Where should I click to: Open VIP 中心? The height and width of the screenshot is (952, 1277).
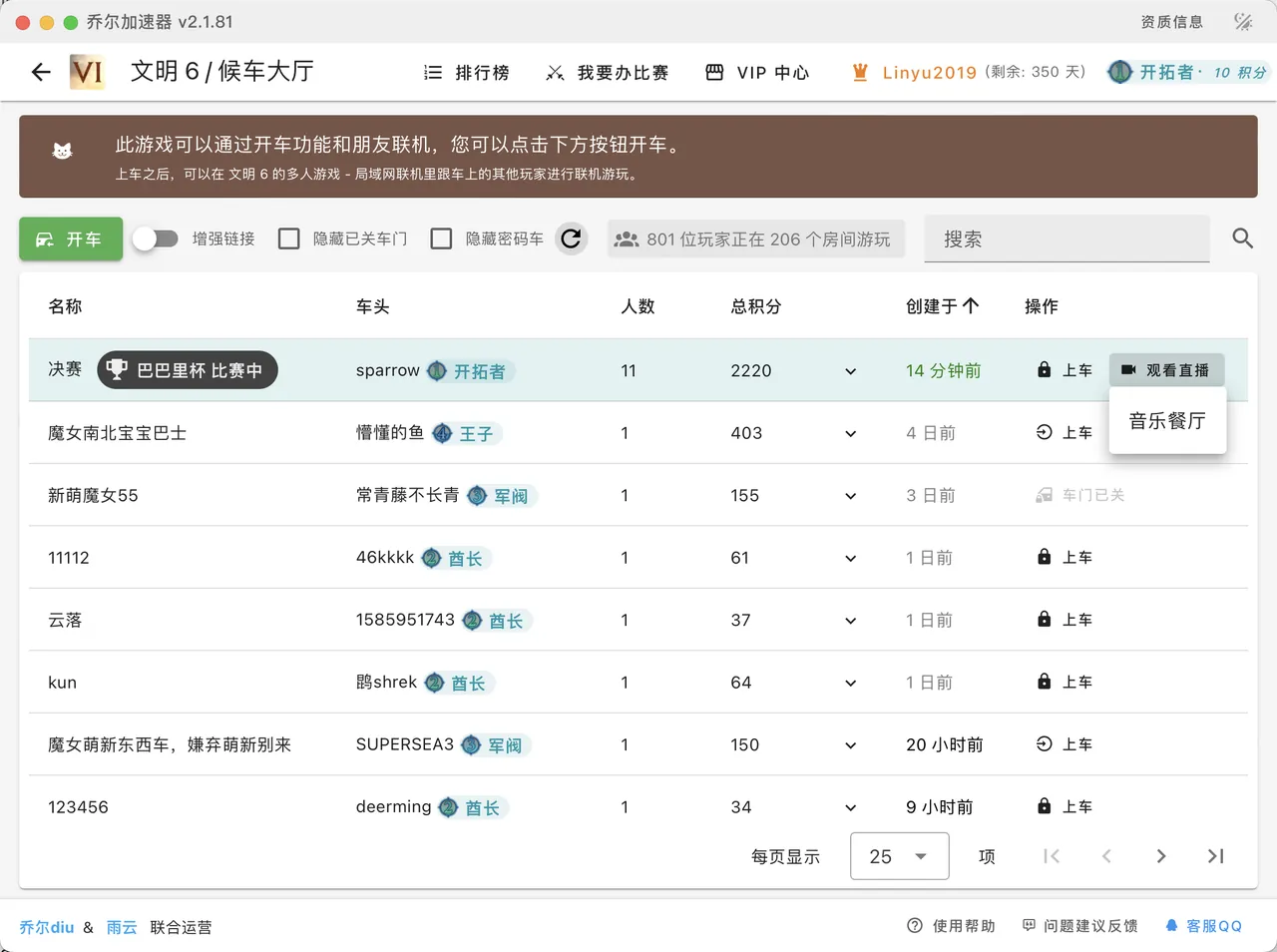757,73
